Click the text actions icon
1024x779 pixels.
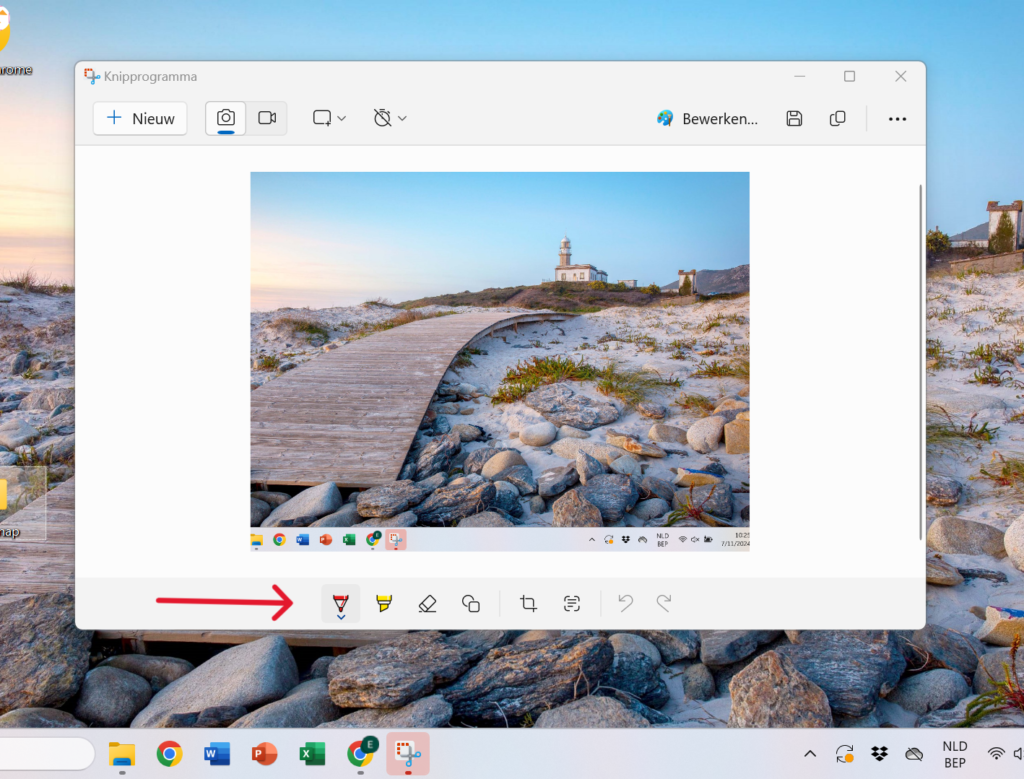[571, 603]
